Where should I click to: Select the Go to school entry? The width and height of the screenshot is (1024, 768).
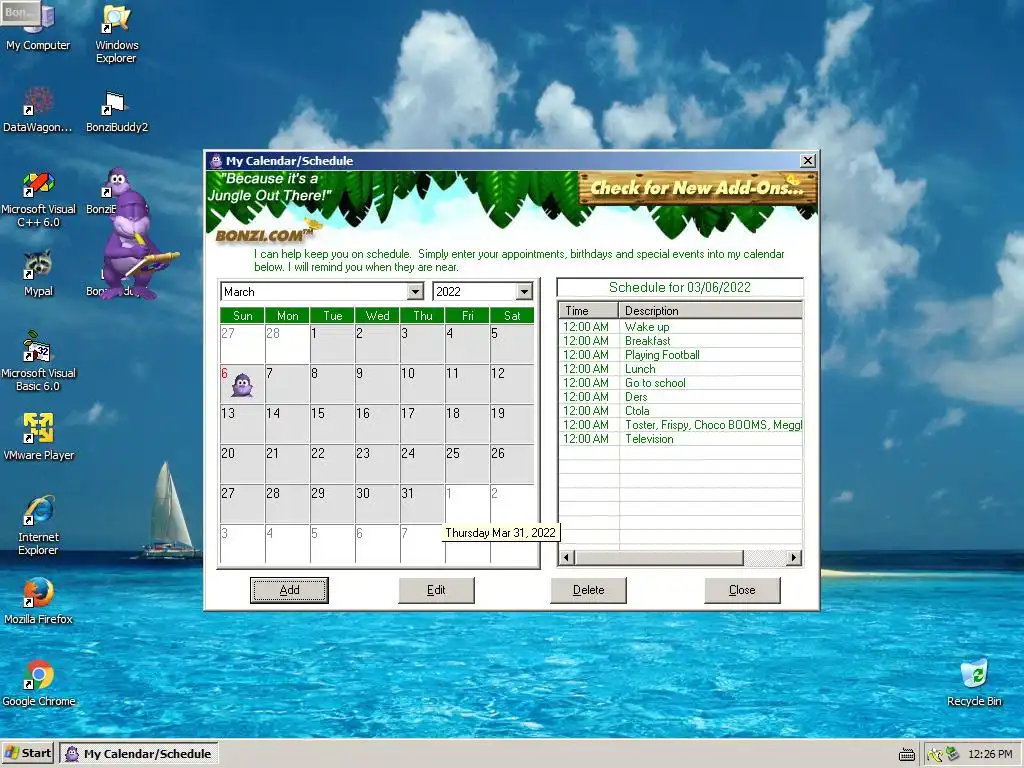(x=681, y=383)
